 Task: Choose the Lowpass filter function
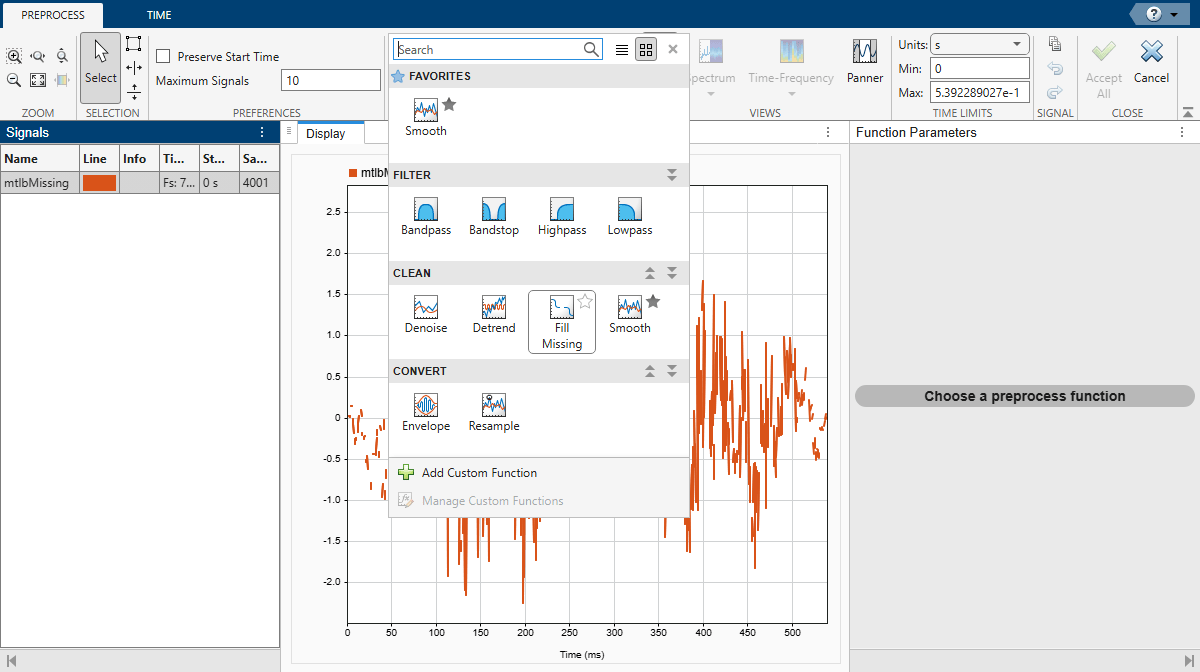[x=630, y=216]
